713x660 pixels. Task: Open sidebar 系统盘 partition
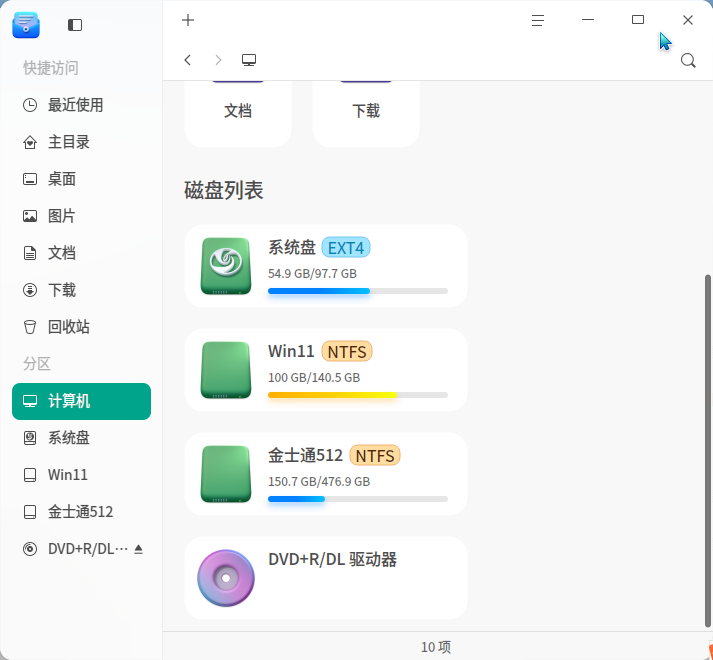(x=81, y=438)
